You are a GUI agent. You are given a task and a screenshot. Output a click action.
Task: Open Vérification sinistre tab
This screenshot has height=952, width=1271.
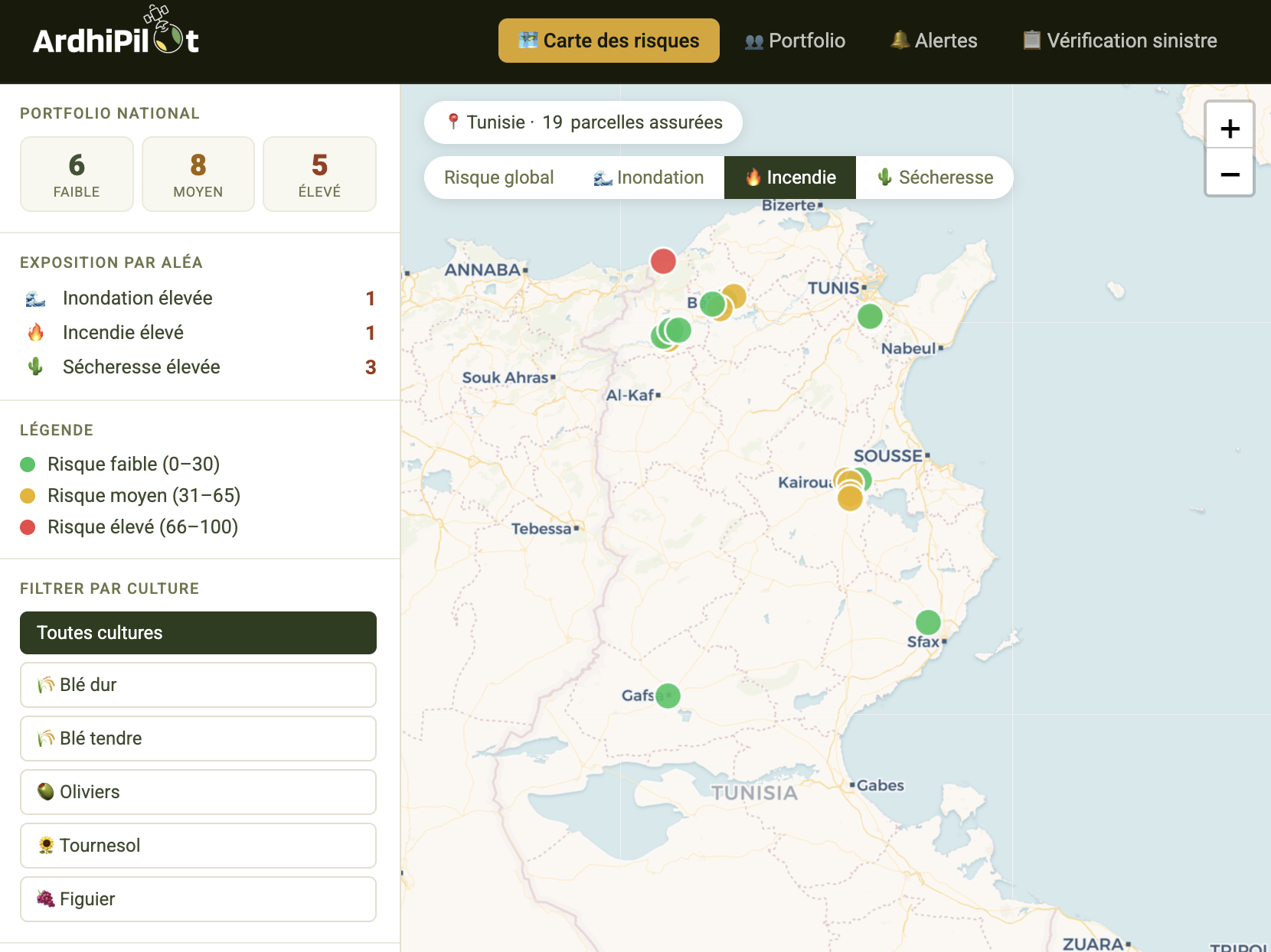click(1120, 41)
